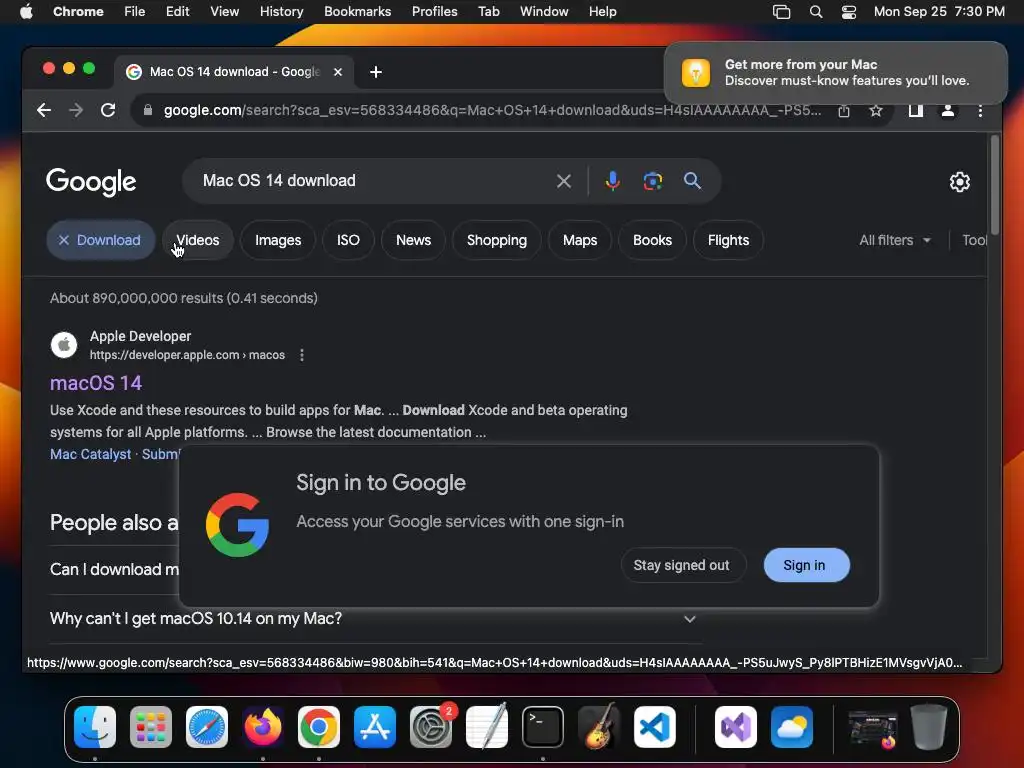This screenshot has width=1024, height=768.
Task: Open Chrome three-dot menu
Action: (980, 111)
